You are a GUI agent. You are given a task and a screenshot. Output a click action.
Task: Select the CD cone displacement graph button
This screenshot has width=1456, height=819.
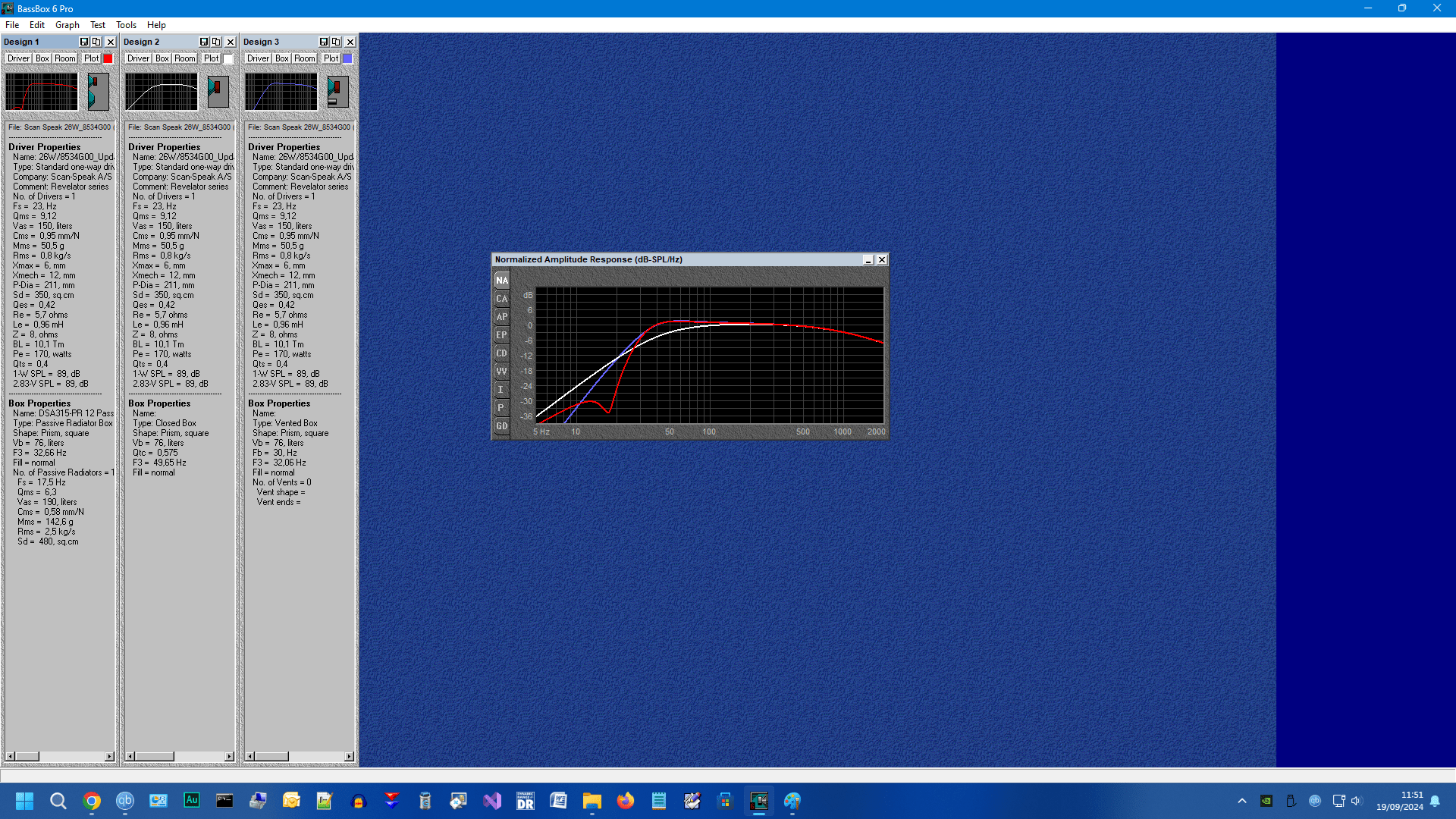tap(501, 353)
